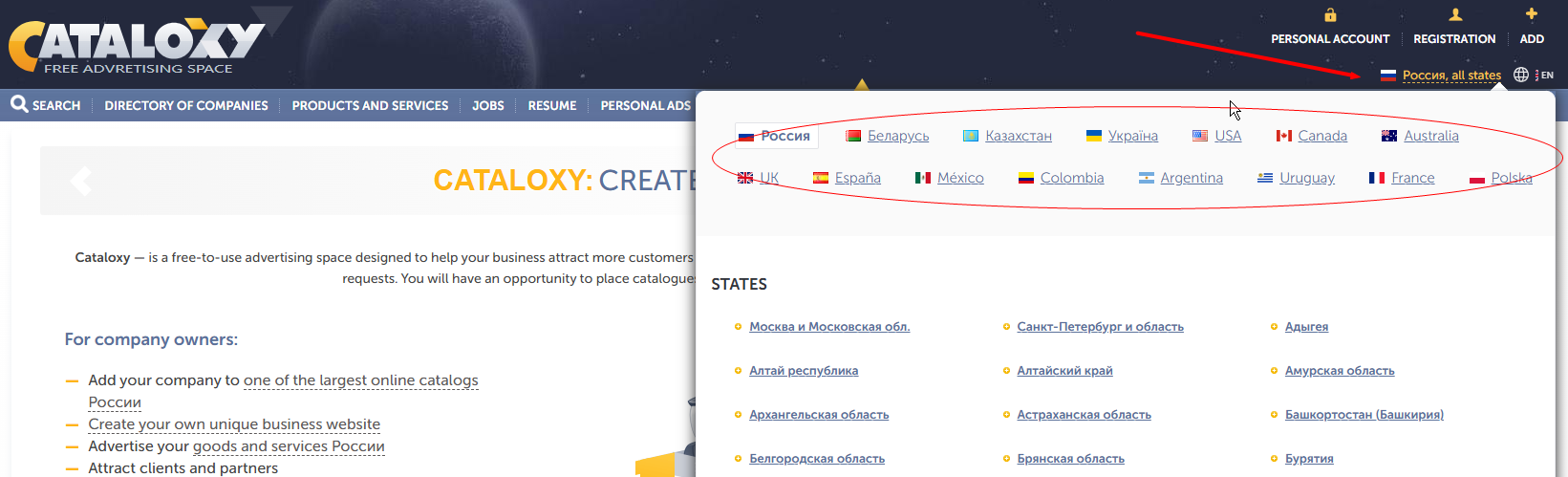The image size is (1568, 477).
Task: Click the Uruguay flag icon
Action: tap(1265, 178)
